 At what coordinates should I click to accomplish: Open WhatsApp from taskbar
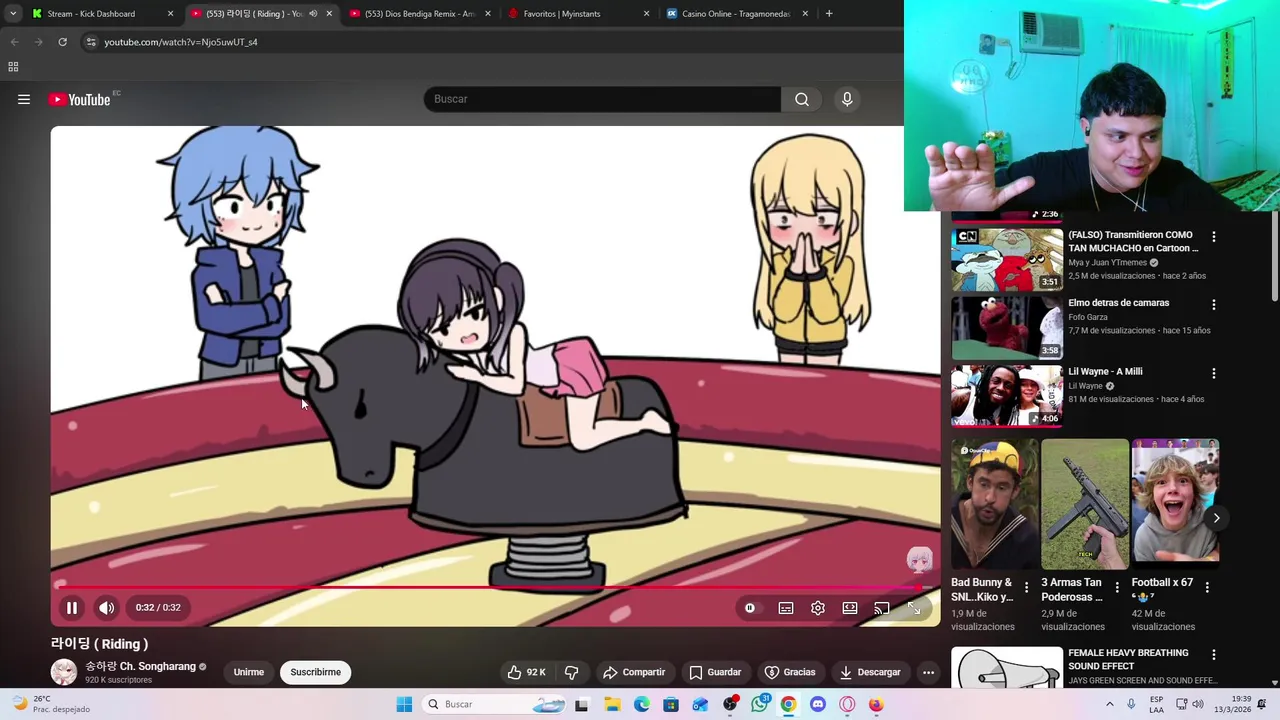point(760,704)
